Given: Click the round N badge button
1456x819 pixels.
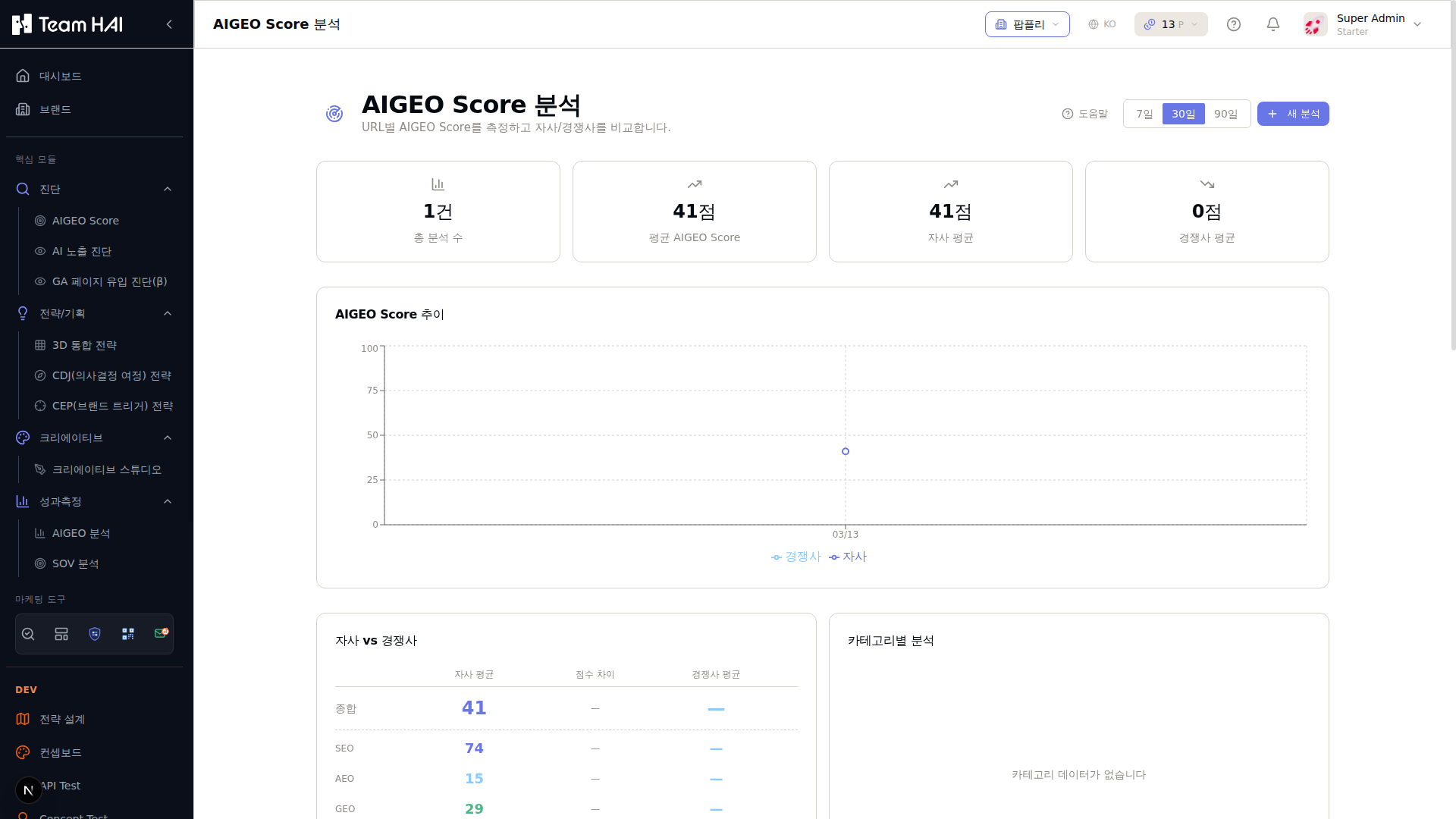Looking at the screenshot, I should [x=29, y=790].
